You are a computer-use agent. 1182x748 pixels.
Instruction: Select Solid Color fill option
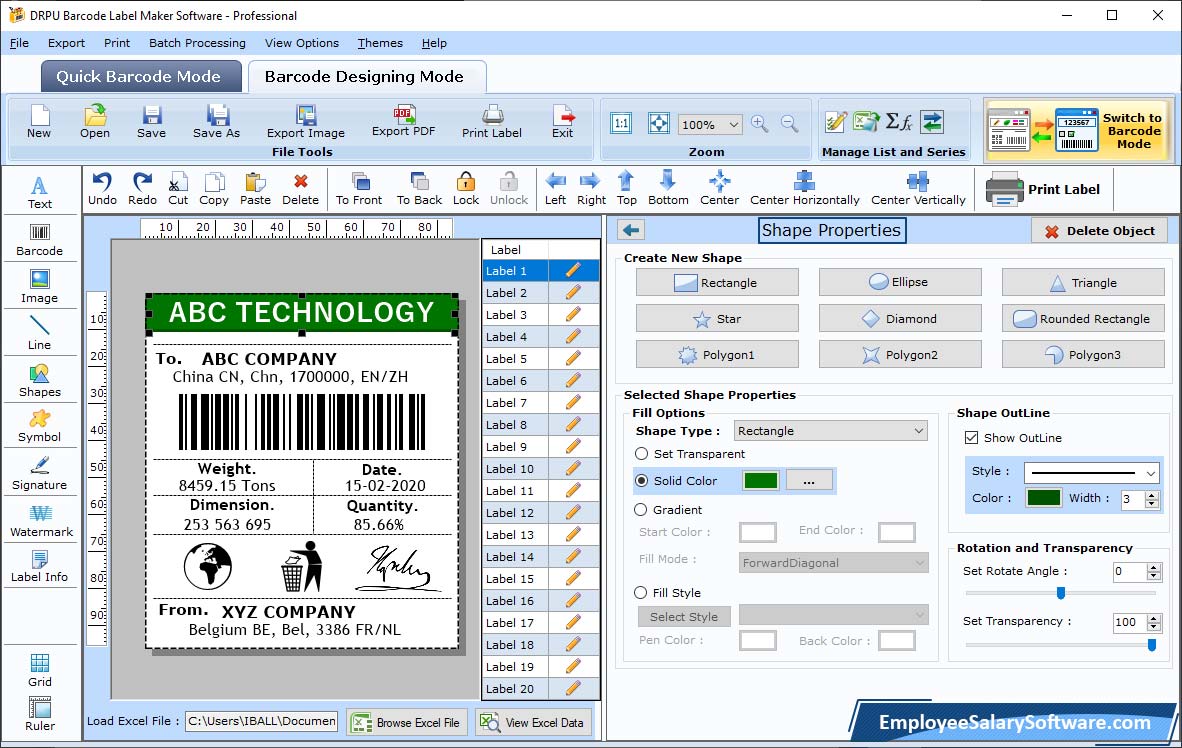[x=642, y=480]
